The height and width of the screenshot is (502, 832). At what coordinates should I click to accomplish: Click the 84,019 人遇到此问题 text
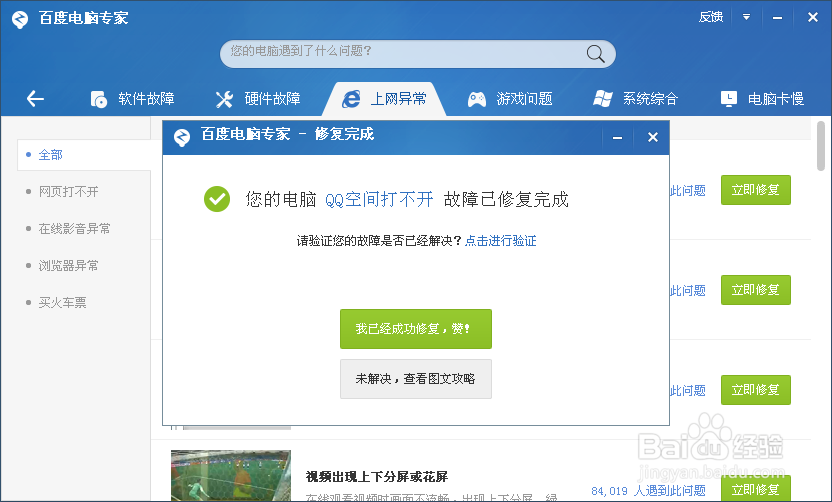coord(648,491)
